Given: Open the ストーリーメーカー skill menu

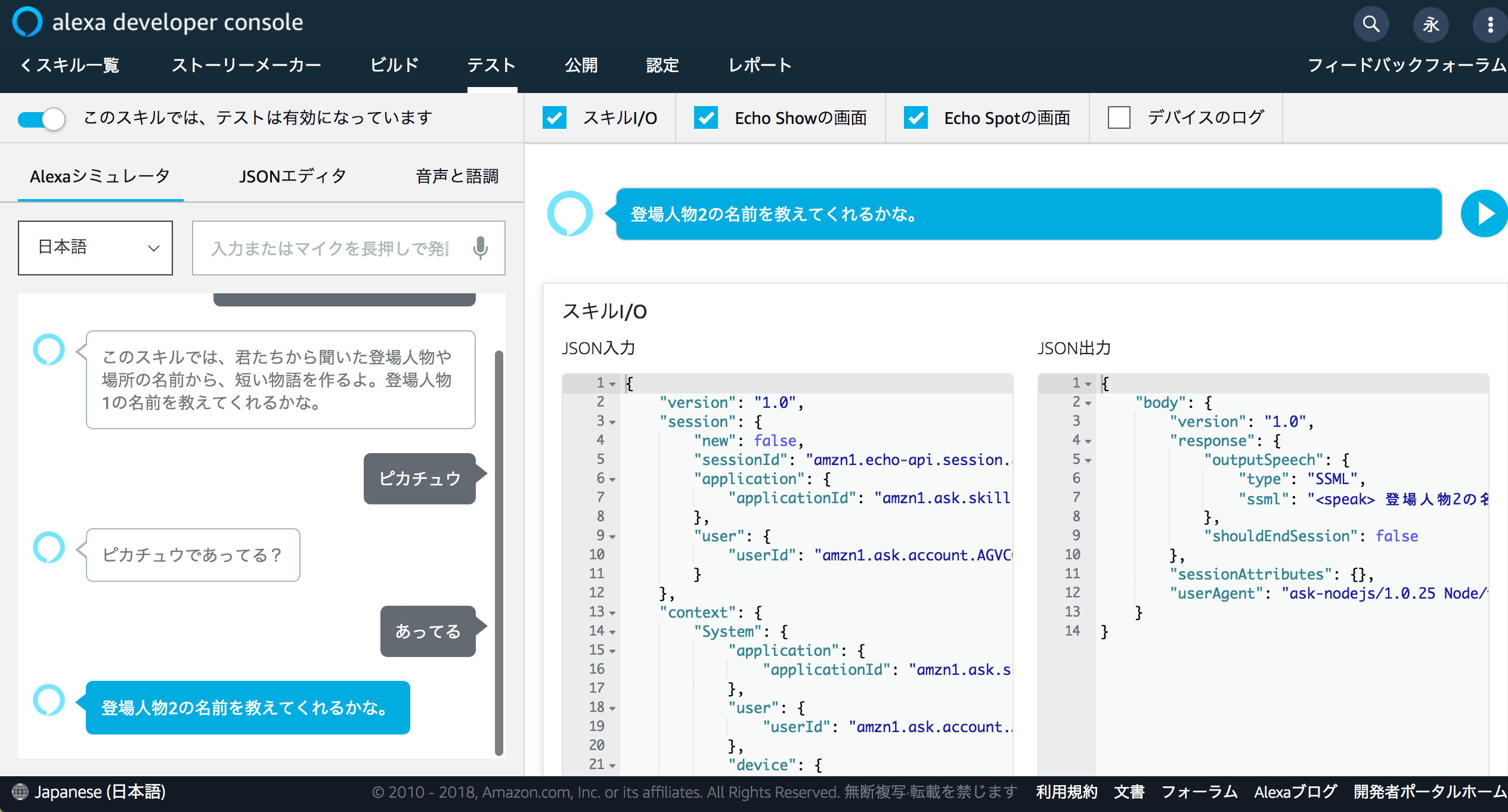Looking at the screenshot, I should click(x=246, y=65).
